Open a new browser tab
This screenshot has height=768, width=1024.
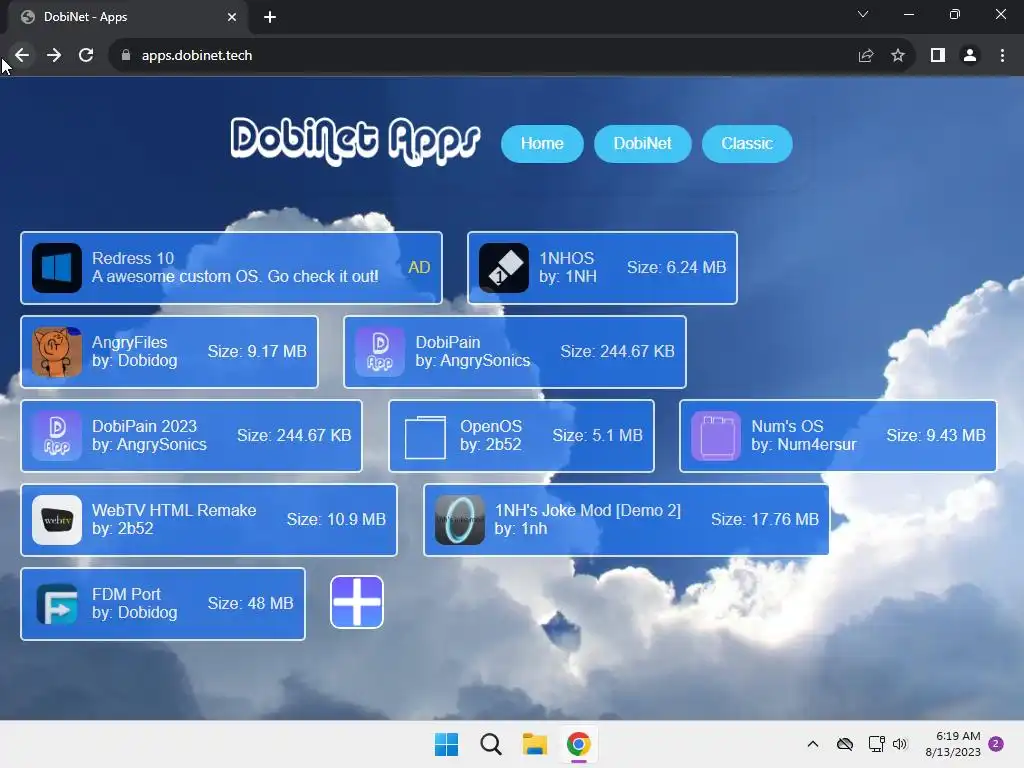pyautogui.click(x=270, y=17)
